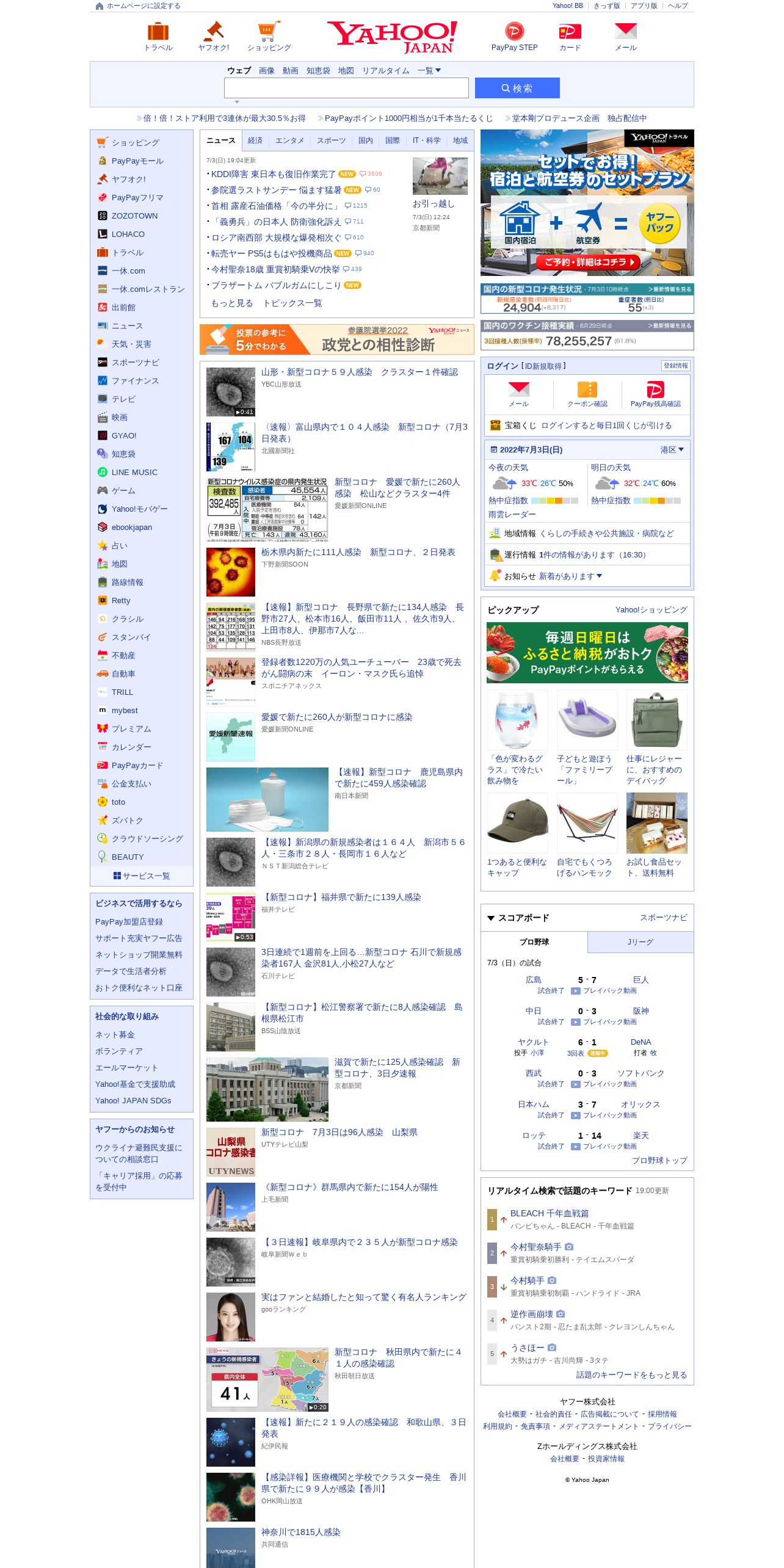The width and height of the screenshot is (784, 1568).
Task: Click the 自動車 car icon in sidebar
Action: (x=103, y=673)
